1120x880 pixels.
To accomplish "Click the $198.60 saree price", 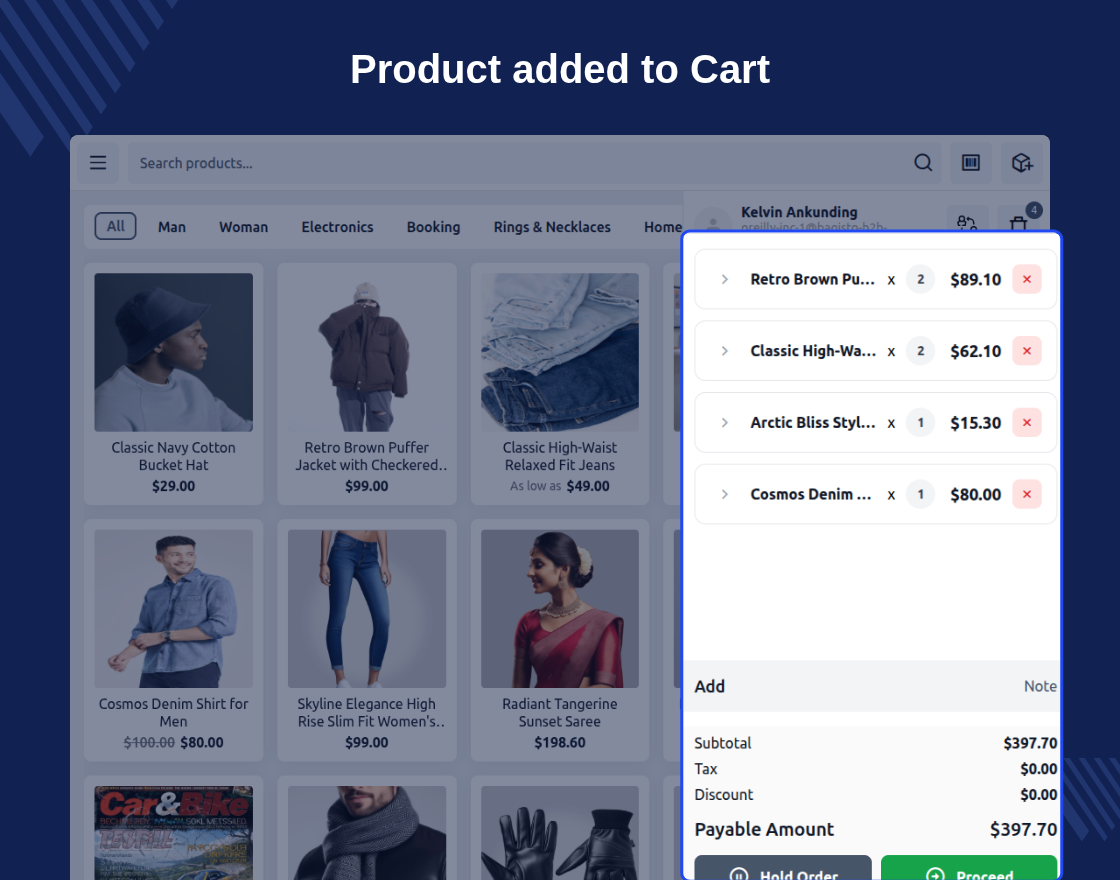I will click(x=560, y=742).
